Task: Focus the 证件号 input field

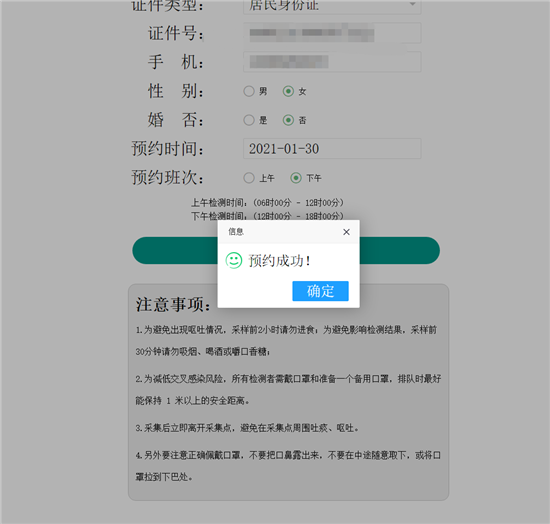Action: coord(332,33)
